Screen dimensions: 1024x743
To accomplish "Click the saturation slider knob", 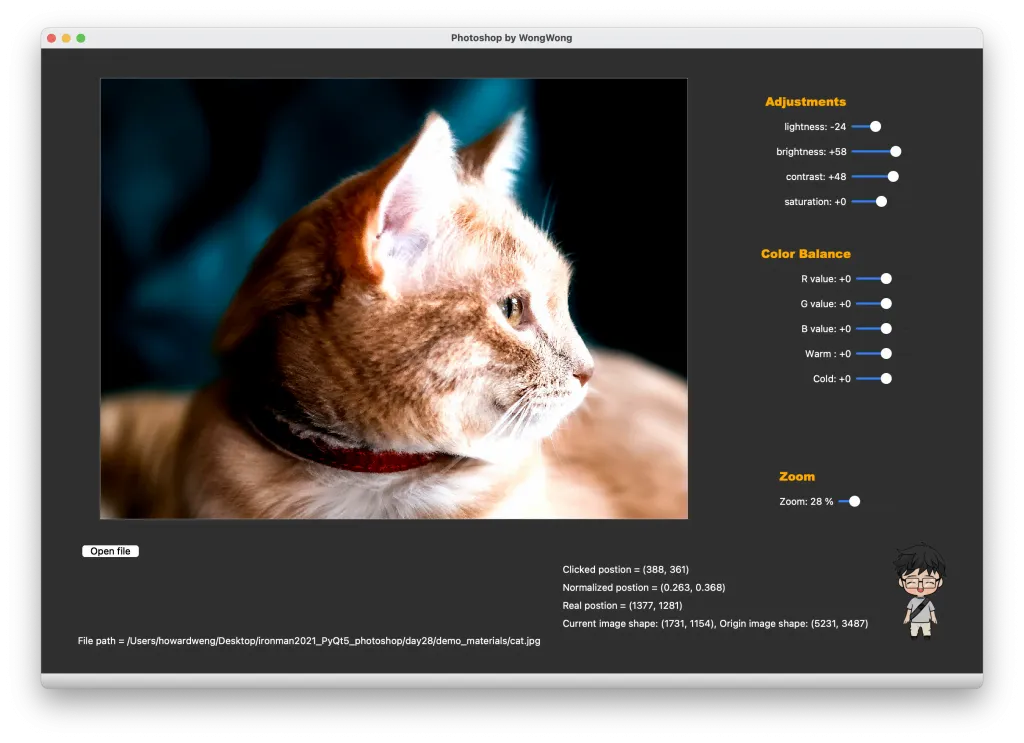I will click(881, 202).
